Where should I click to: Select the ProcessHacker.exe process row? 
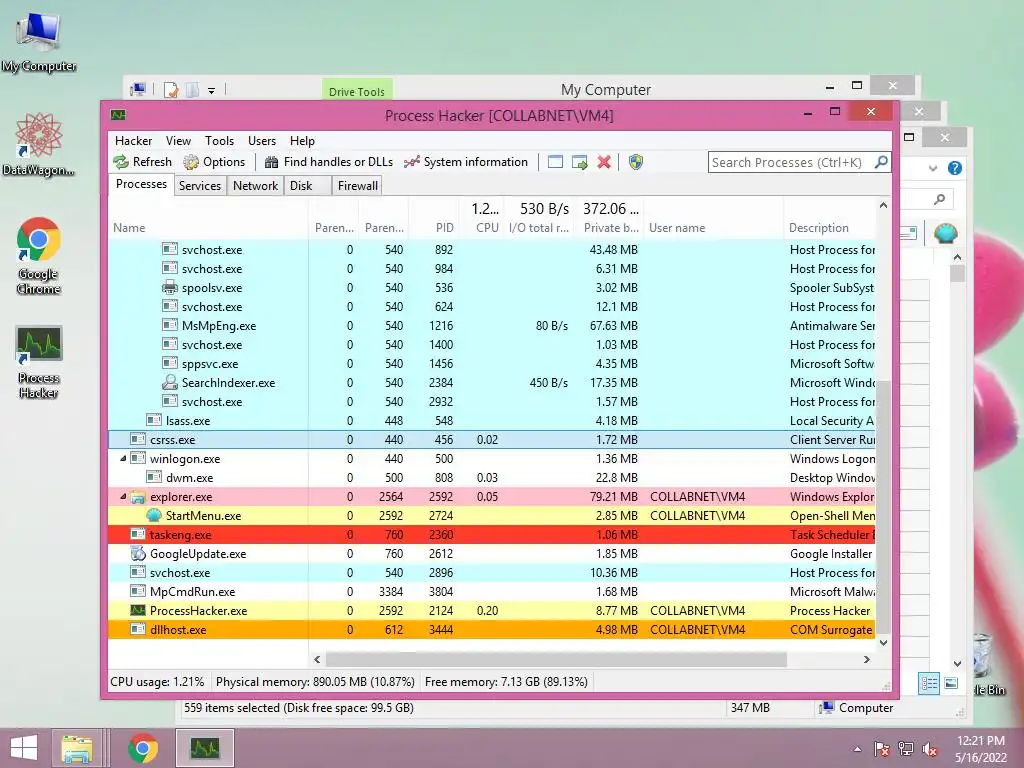click(492, 611)
